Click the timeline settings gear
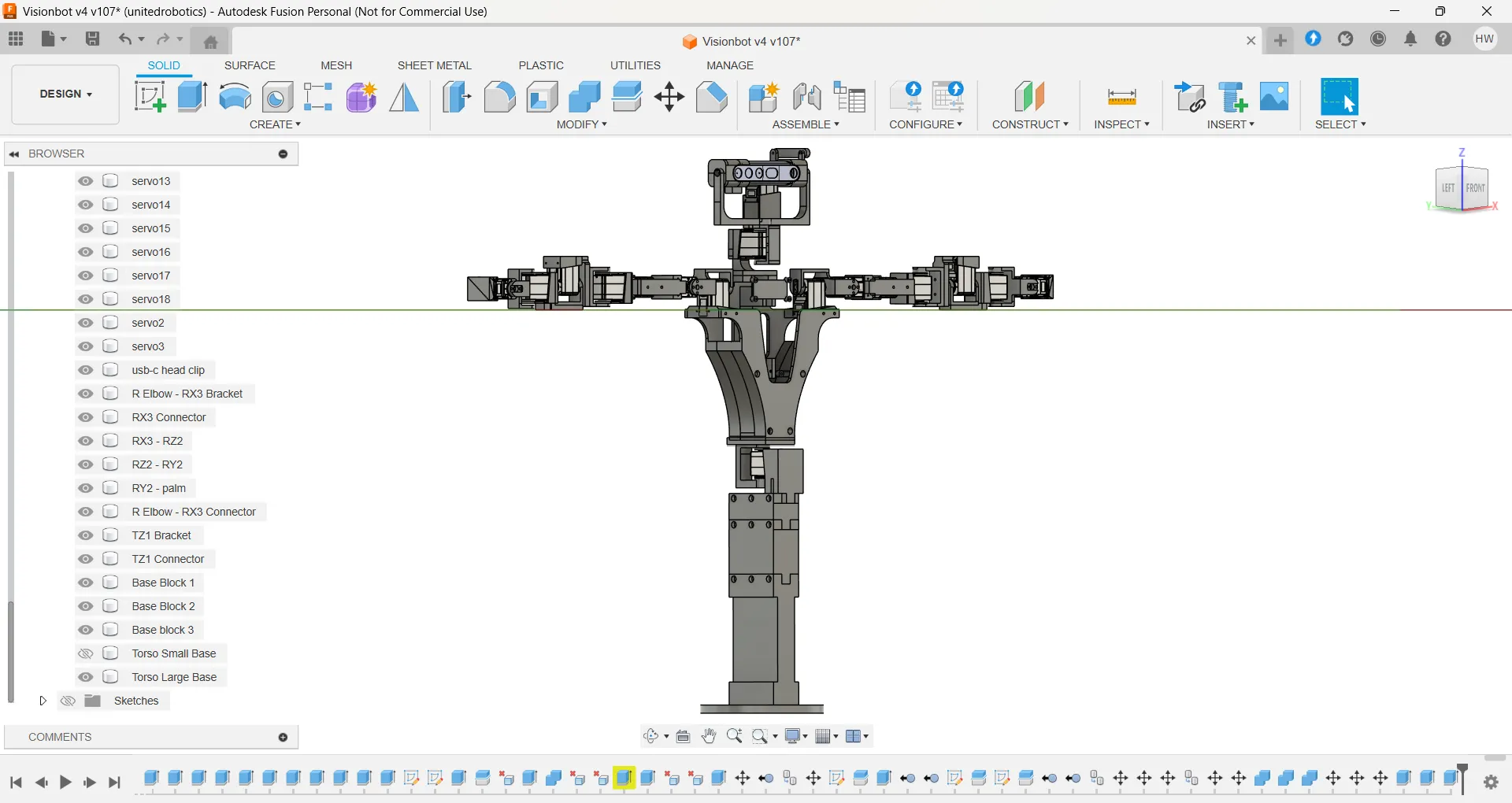The width and height of the screenshot is (1512, 803). tap(1491, 782)
